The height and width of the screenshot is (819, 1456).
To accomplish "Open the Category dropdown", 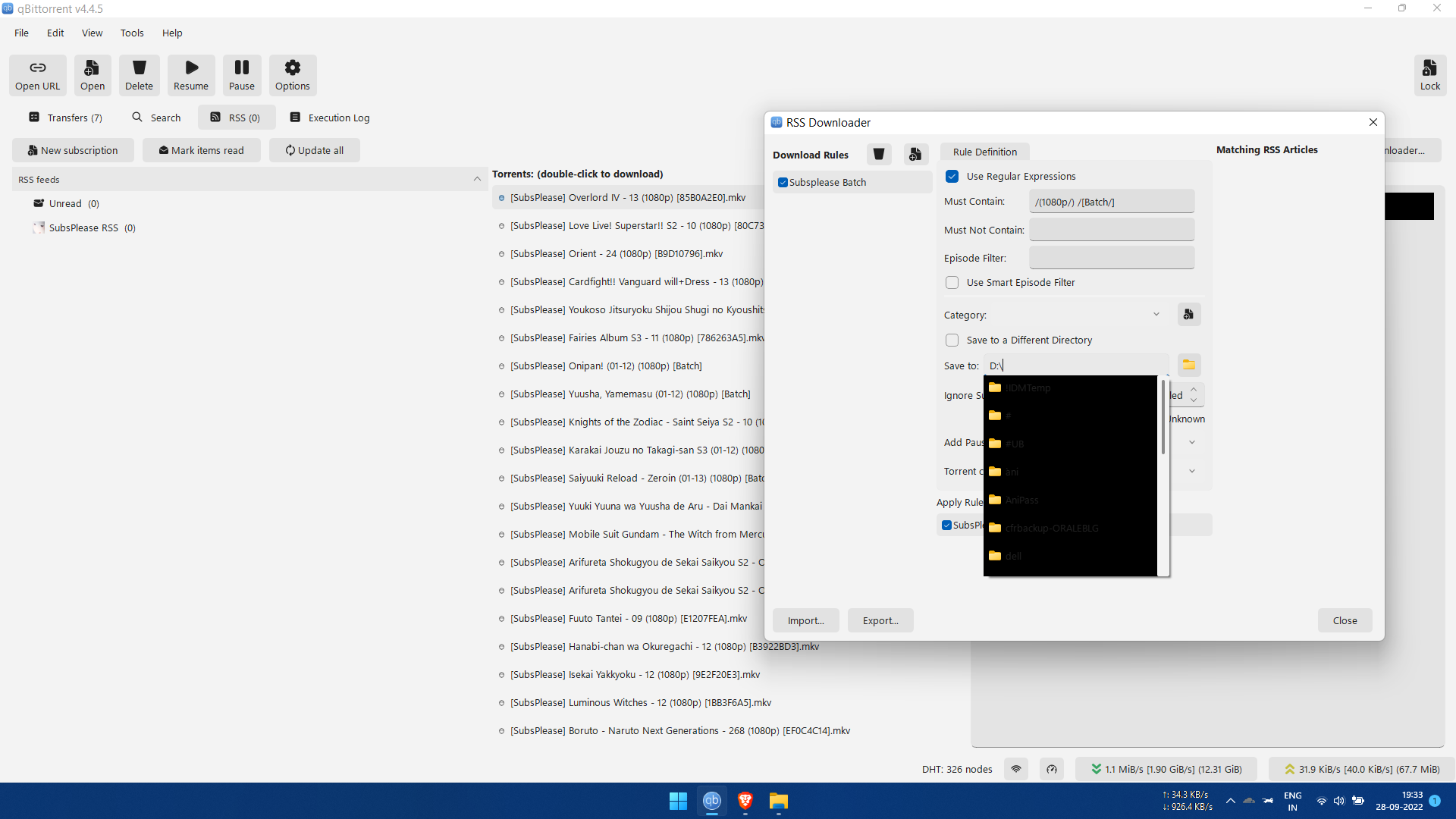I will point(1156,314).
